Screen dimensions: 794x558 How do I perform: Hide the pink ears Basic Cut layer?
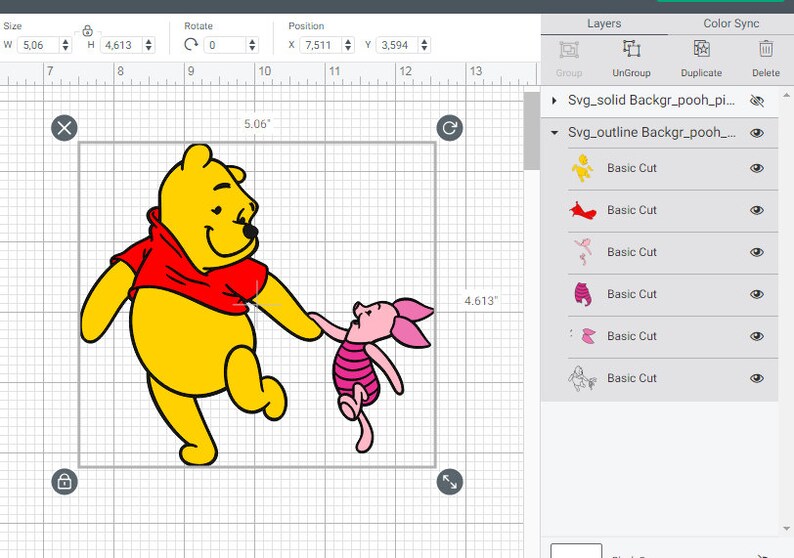click(x=757, y=336)
